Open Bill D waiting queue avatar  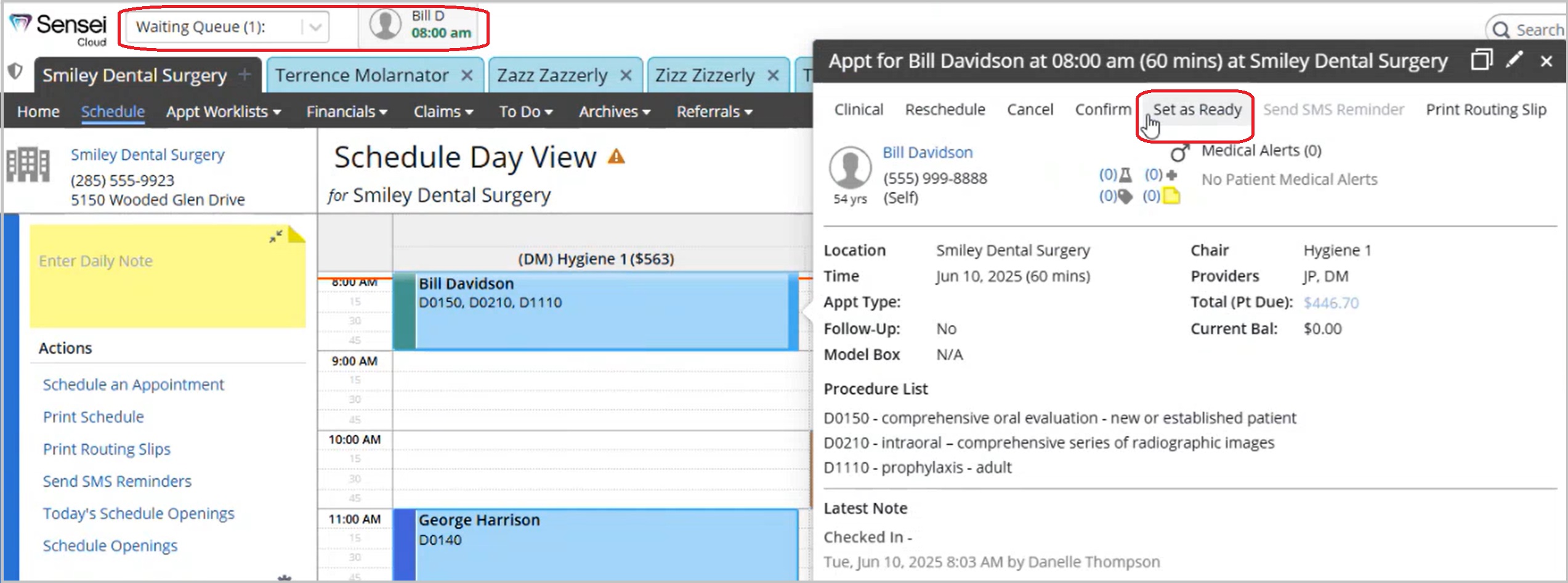pyautogui.click(x=386, y=25)
